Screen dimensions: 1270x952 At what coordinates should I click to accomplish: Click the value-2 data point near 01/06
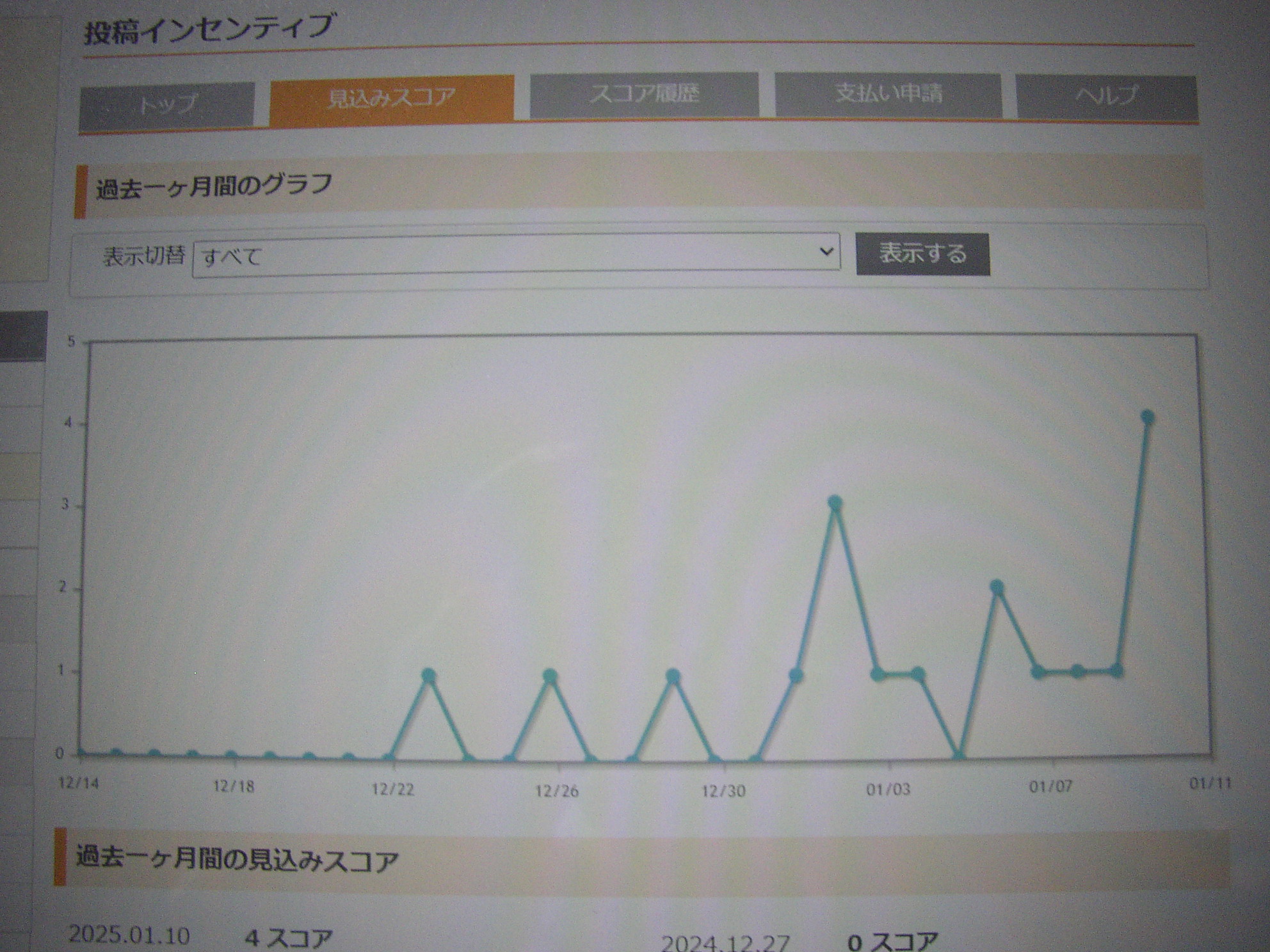pyautogui.click(x=997, y=587)
